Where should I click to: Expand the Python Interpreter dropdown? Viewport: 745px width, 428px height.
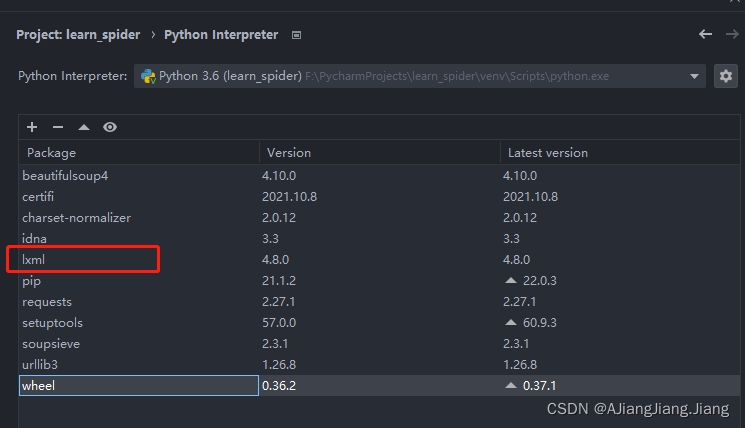pyautogui.click(x=695, y=76)
